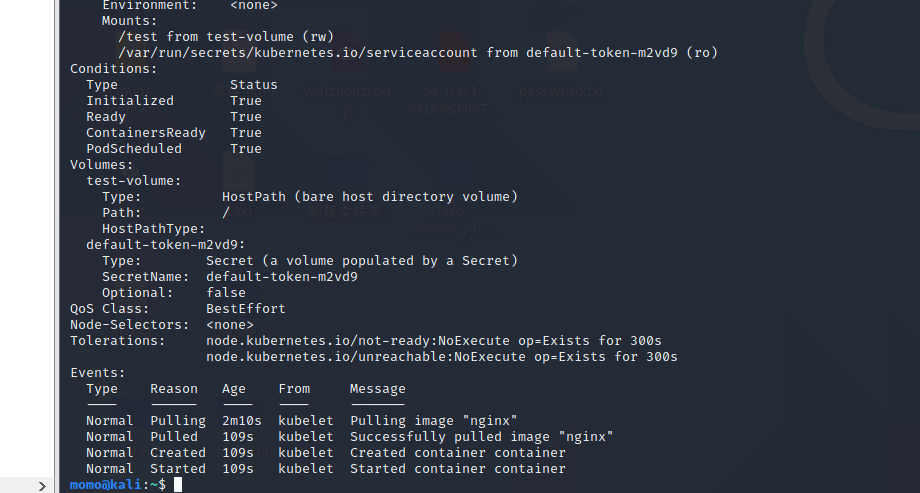Screen dimensions: 920x493
Task: Click the "Successfully pulled image" event message
Action: [481, 437]
